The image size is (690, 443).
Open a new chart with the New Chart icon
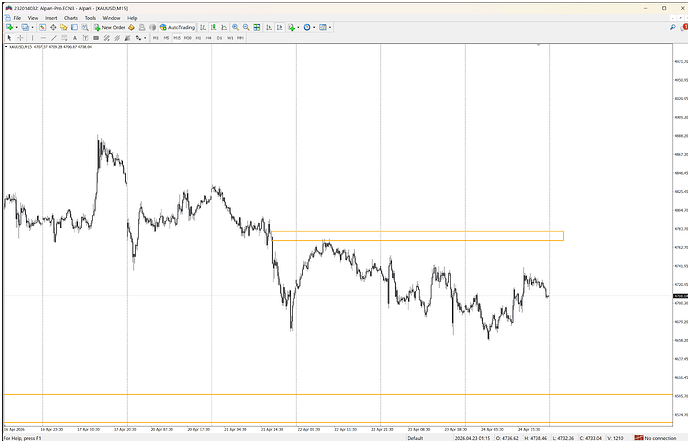(x=9, y=27)
